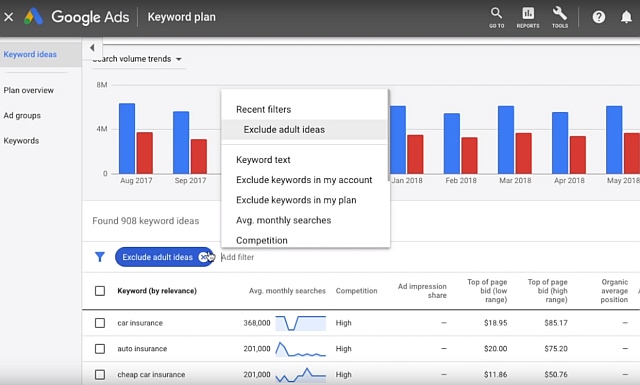Check the auto insurance row checkbox
Image resolution: width=640 pixels, height=385 pixels.
(100, 349)
